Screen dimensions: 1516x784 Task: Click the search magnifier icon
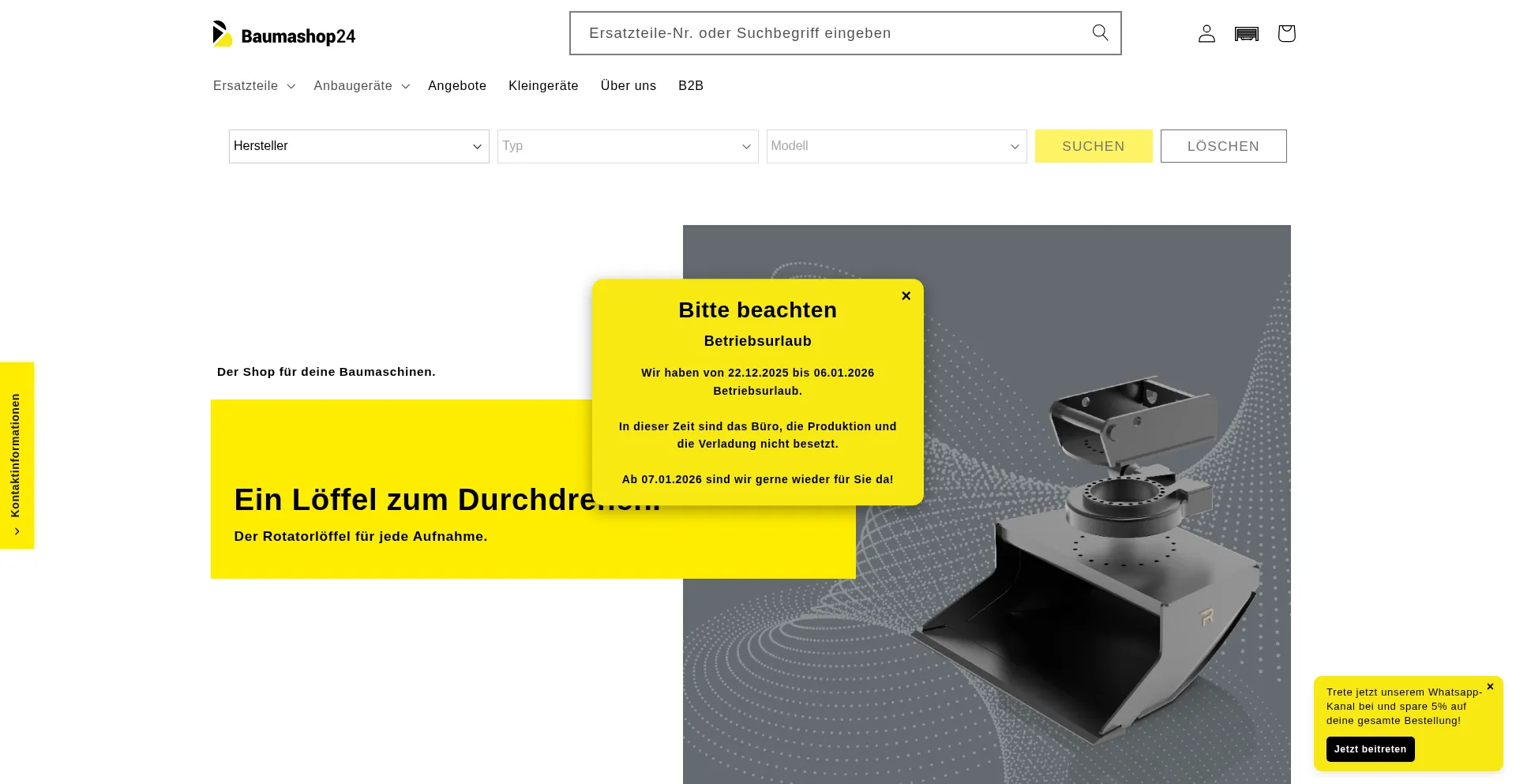tap(1100, 32)
